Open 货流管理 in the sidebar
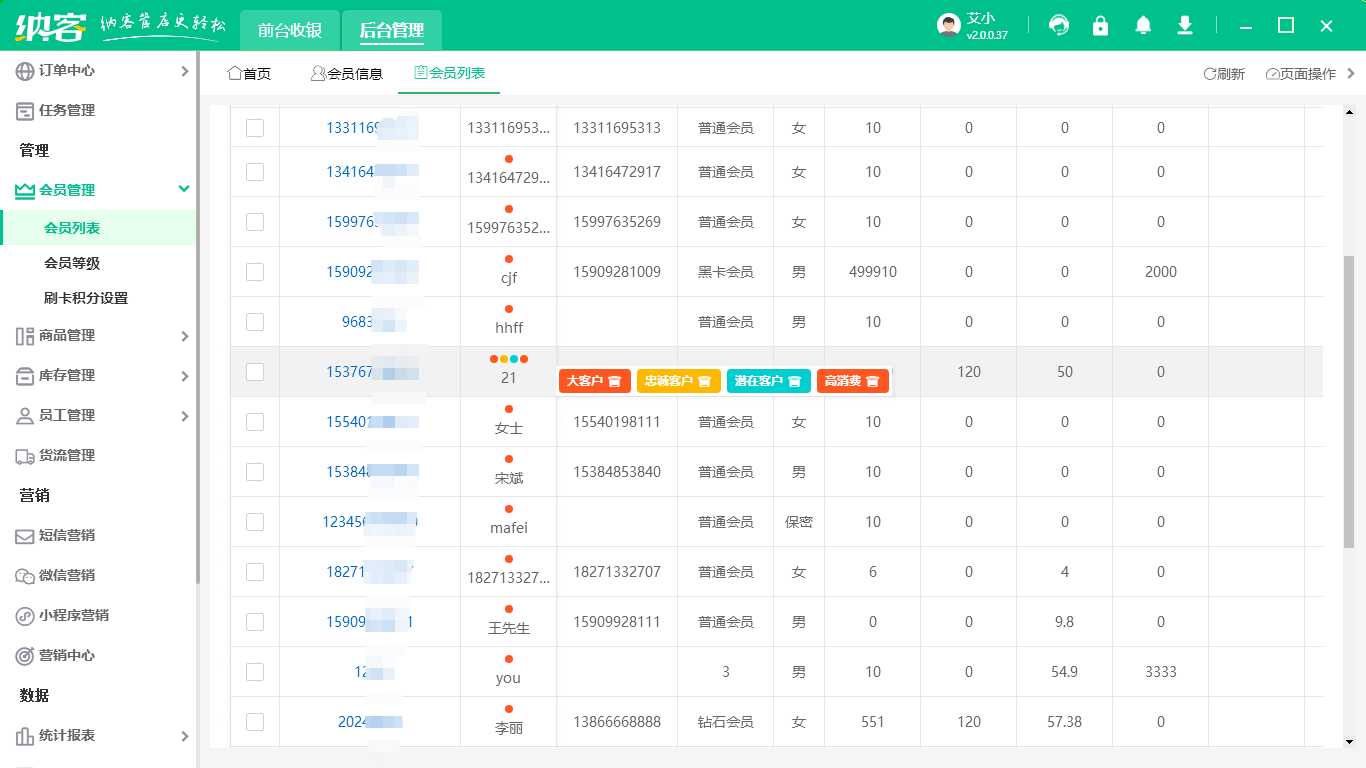The width and height of the screenshot is (1366, 768). pos(66,455)
